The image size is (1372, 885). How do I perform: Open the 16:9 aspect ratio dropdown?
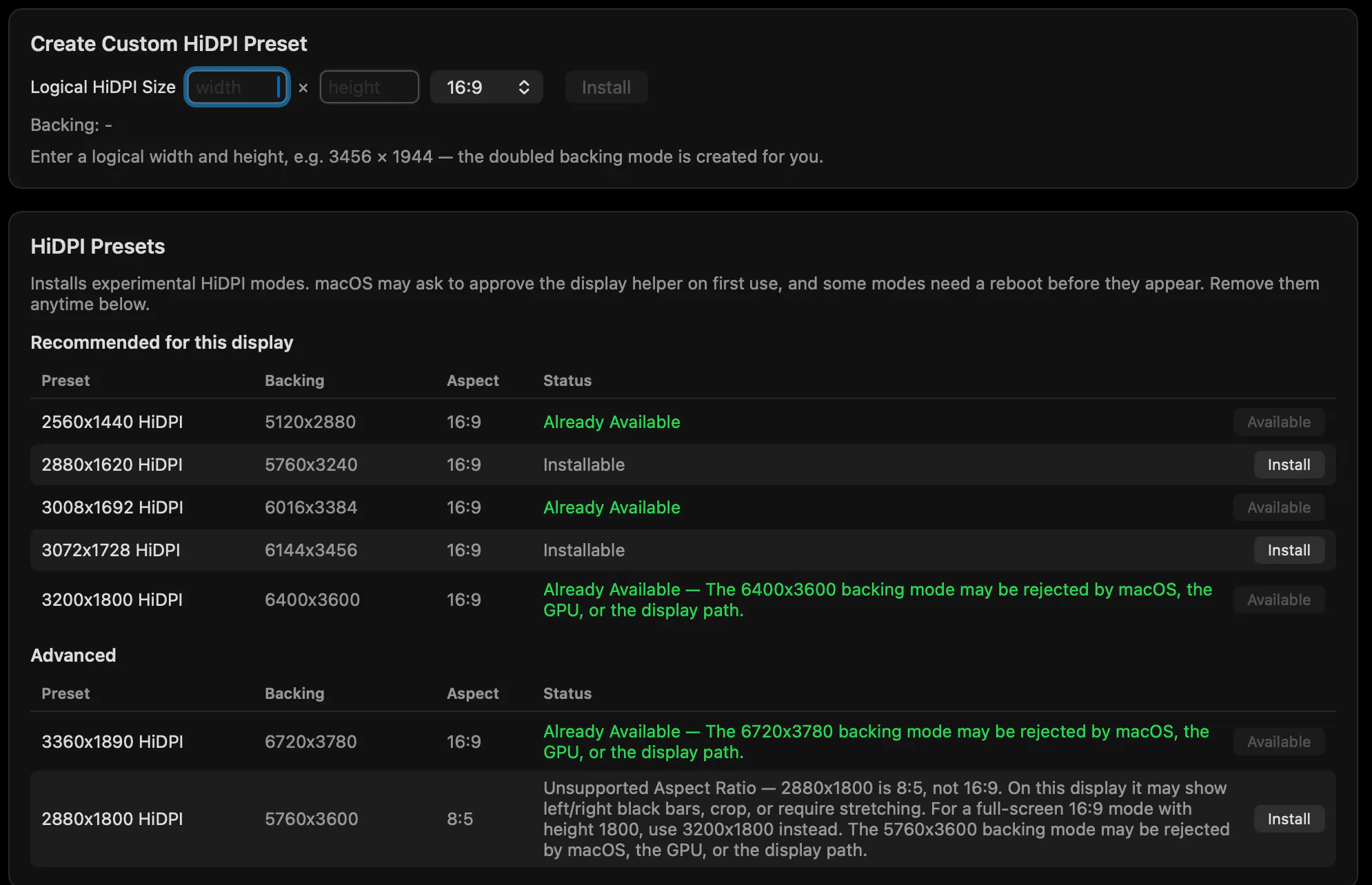pos(486,87)
